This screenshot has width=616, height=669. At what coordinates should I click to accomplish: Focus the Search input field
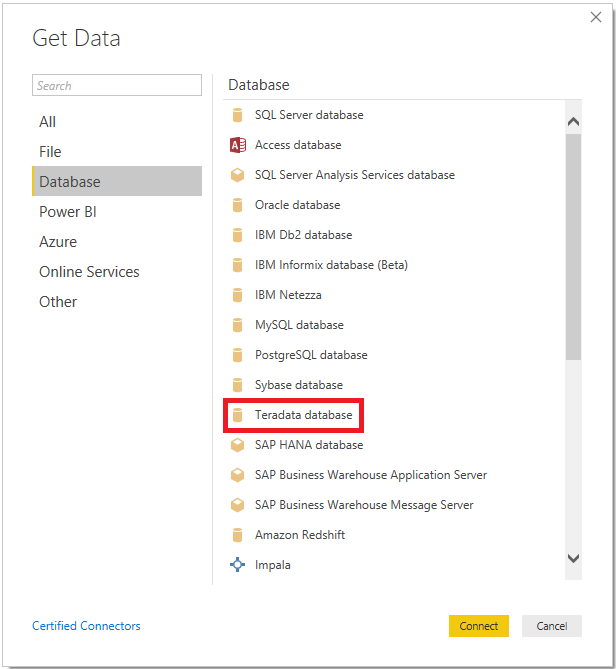[x=117, y=85]
